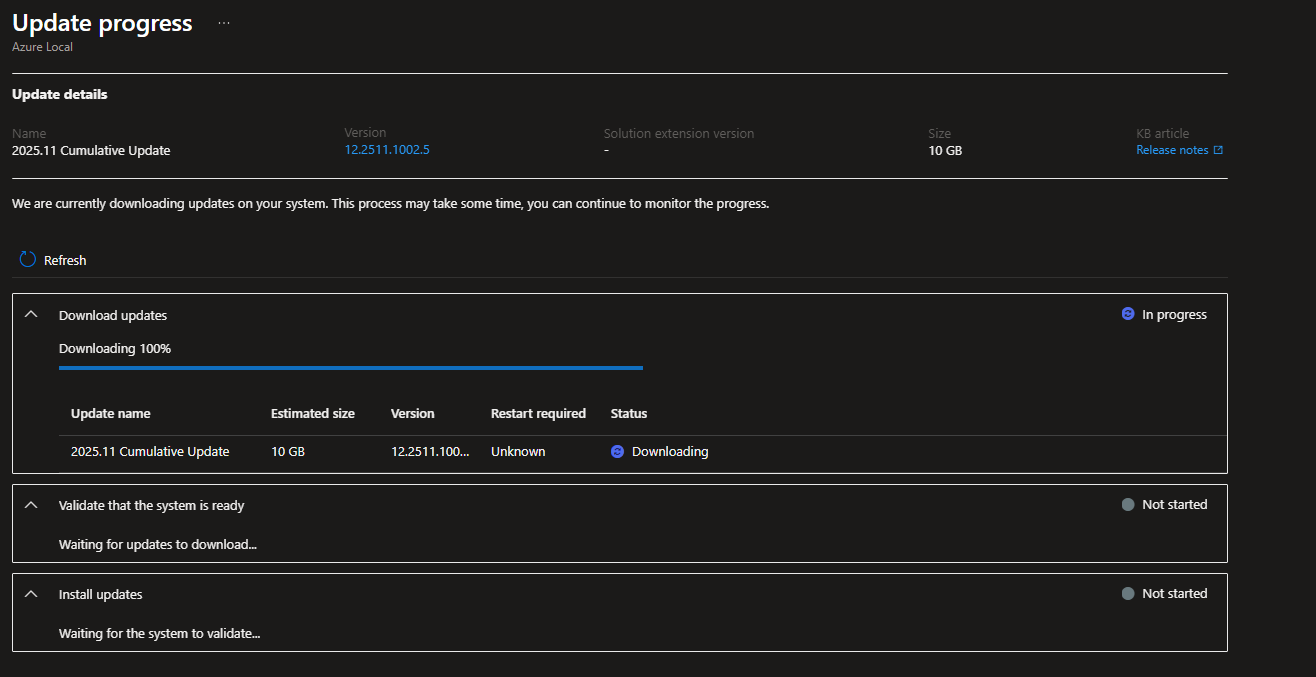
Task: Click the KB article label
Action: 1162,134
